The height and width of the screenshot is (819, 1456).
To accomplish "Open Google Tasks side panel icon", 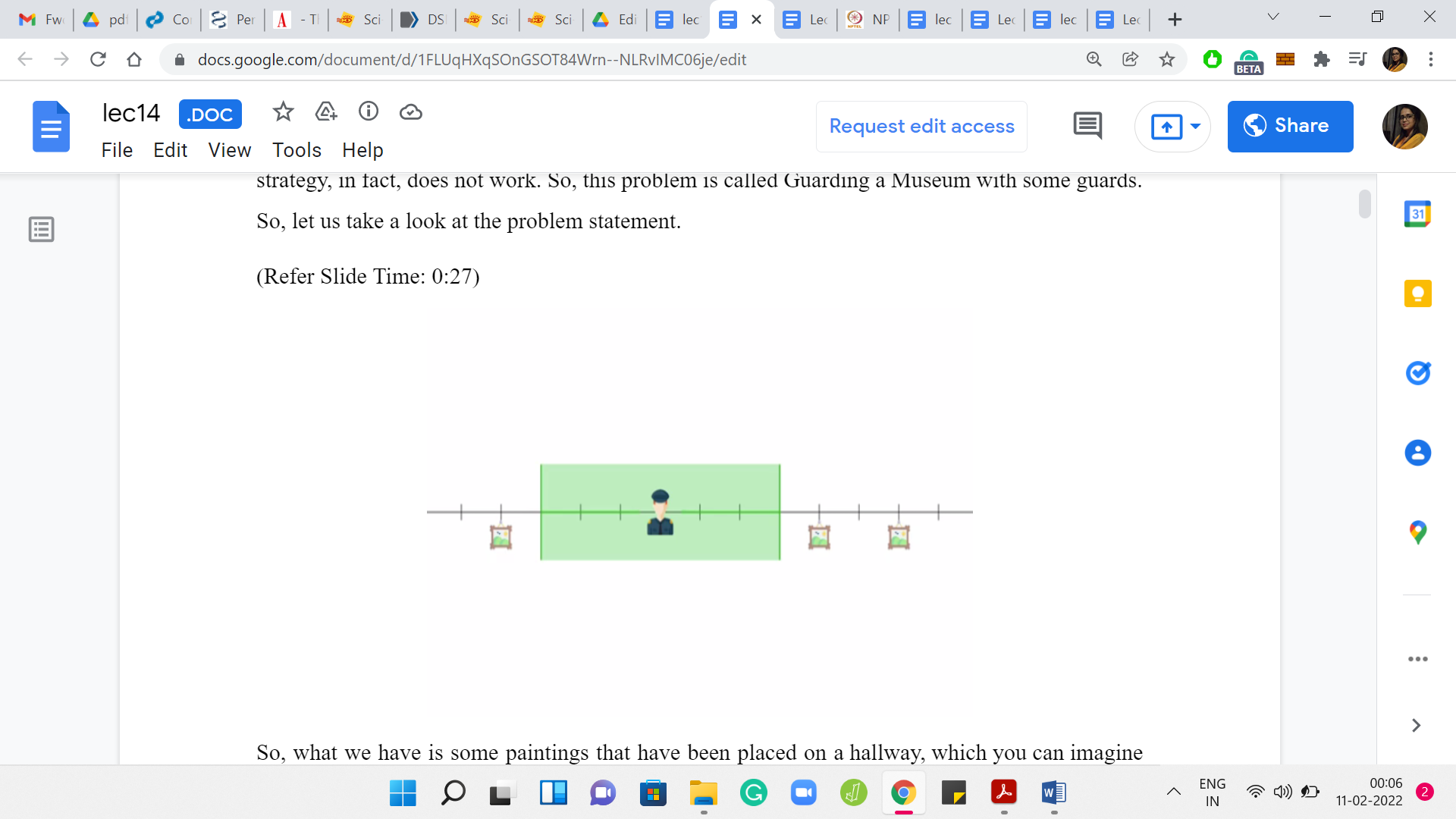I will coord(1417,373).
